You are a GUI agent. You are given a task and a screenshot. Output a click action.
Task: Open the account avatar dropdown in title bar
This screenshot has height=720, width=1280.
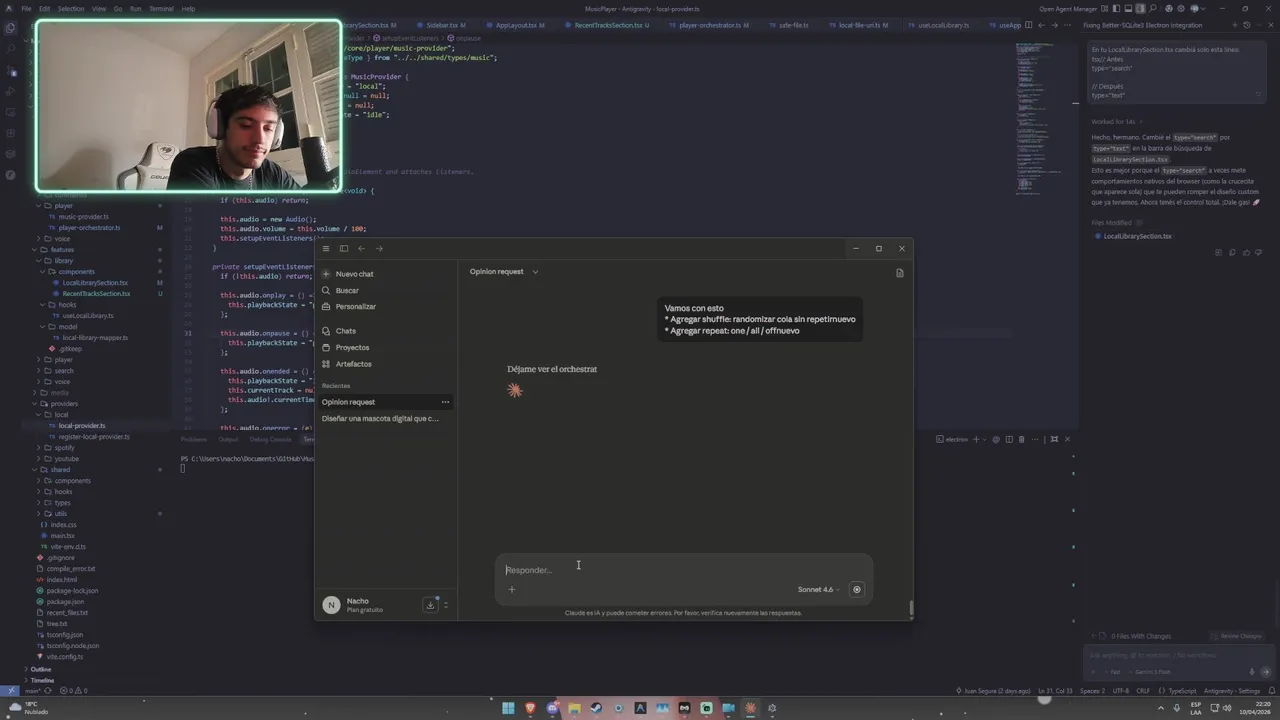pos(1197,8)
